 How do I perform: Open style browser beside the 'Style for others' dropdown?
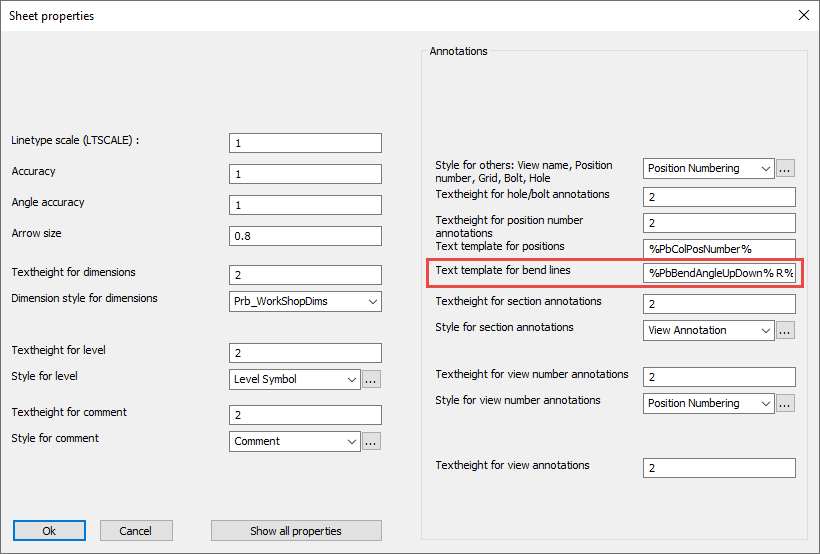(785, 168)
